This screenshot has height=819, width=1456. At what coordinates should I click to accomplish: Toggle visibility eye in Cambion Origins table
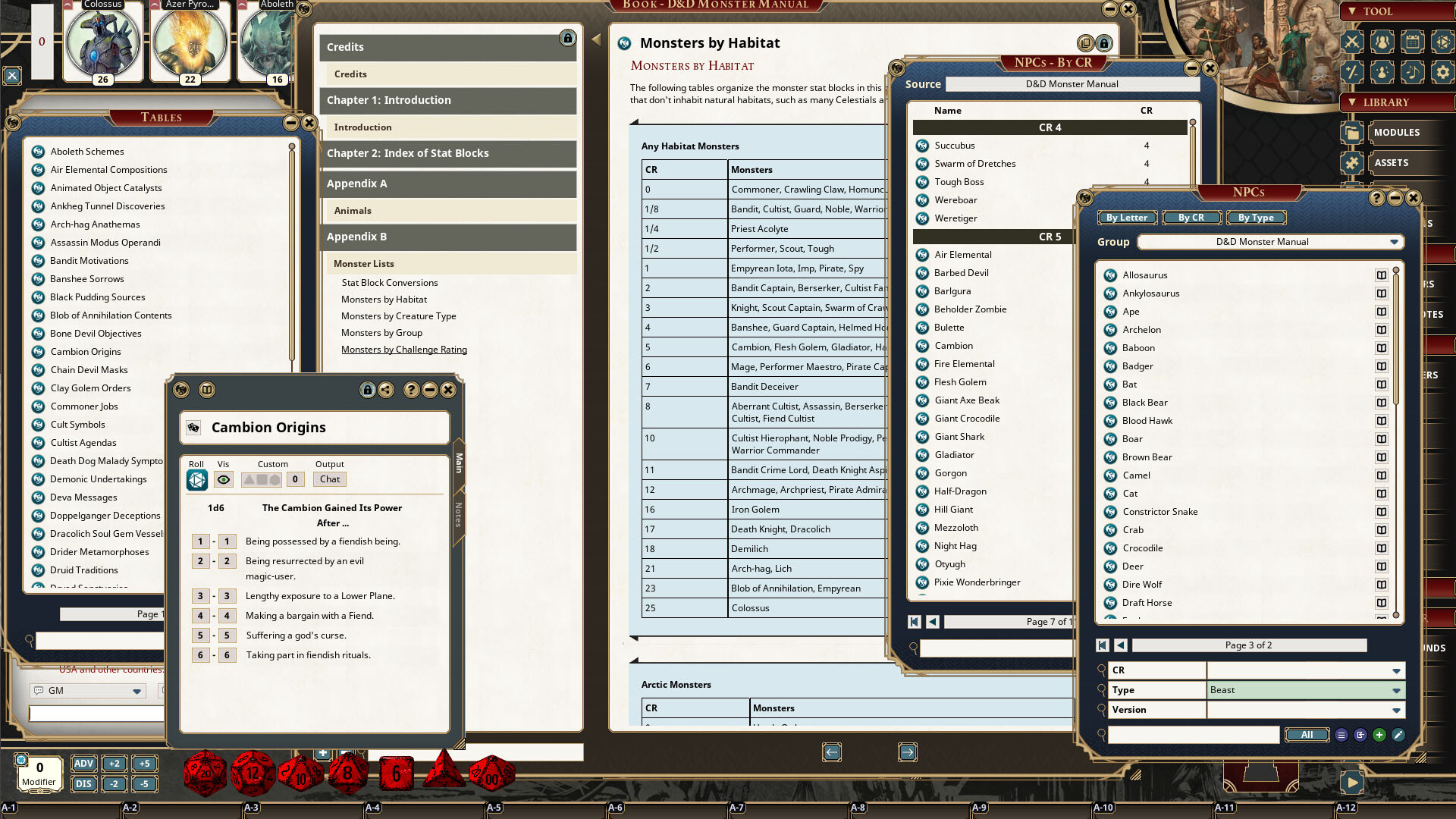(x=223, y=479)
